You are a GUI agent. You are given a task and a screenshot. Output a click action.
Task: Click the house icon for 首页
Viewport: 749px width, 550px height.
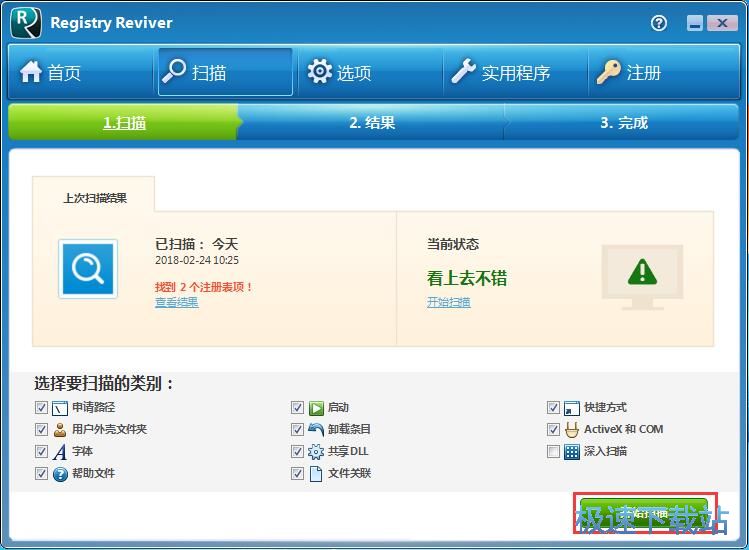pyautogui.click(x=31, y=72)
